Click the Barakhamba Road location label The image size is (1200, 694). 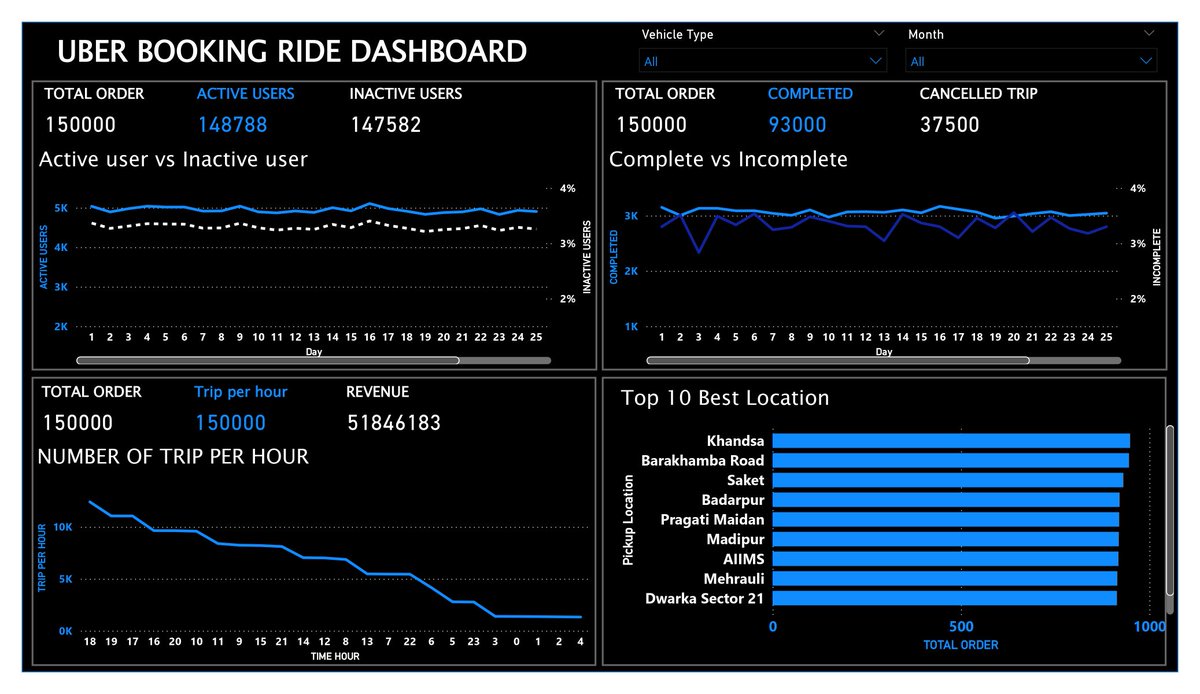pyautogui.click(x=703, y=461)
